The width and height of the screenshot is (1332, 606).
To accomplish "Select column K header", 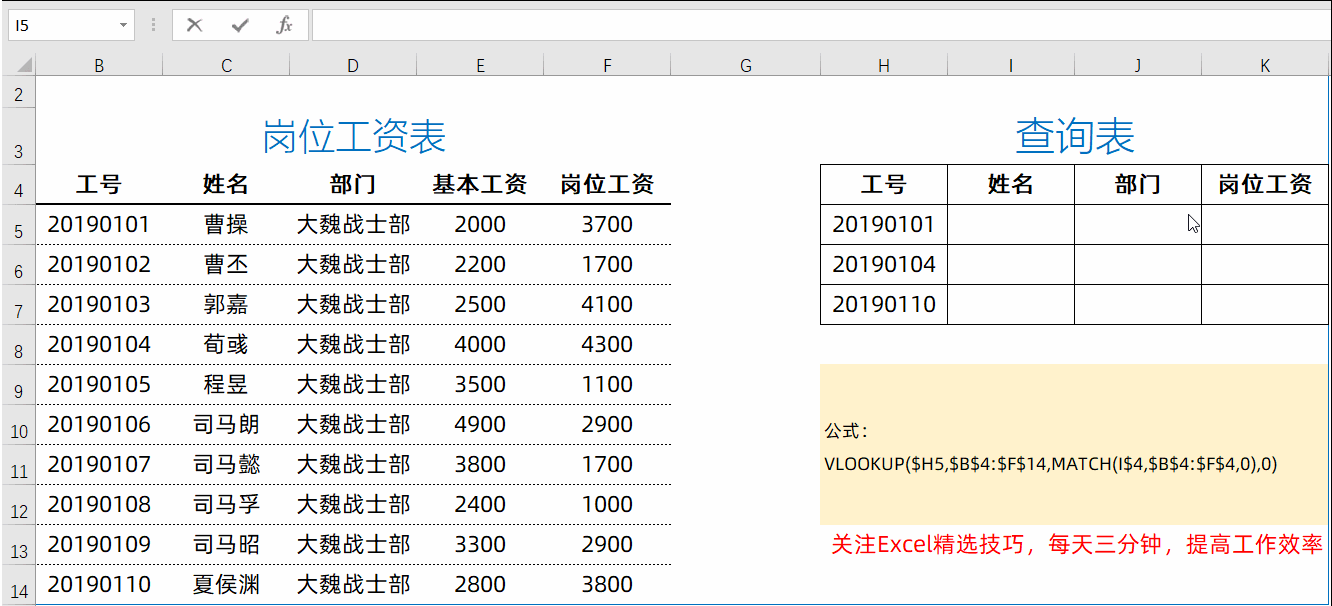I will (x=1265, y=65).
